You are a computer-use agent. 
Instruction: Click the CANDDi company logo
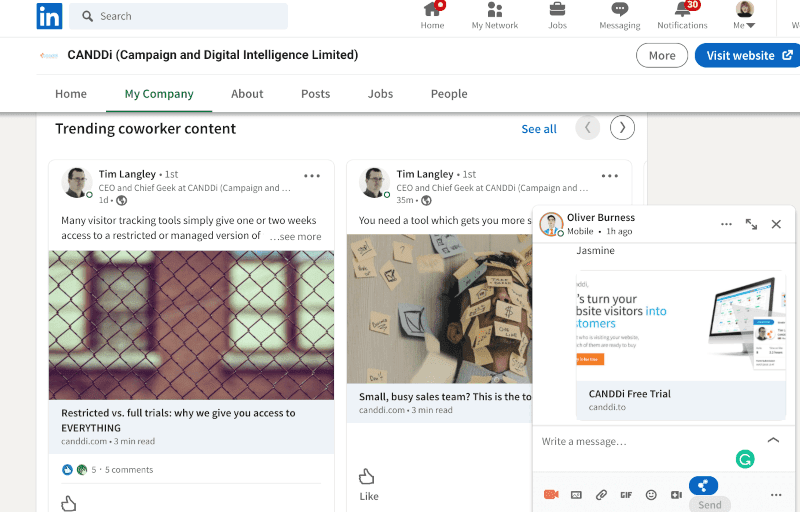(49, 55)
